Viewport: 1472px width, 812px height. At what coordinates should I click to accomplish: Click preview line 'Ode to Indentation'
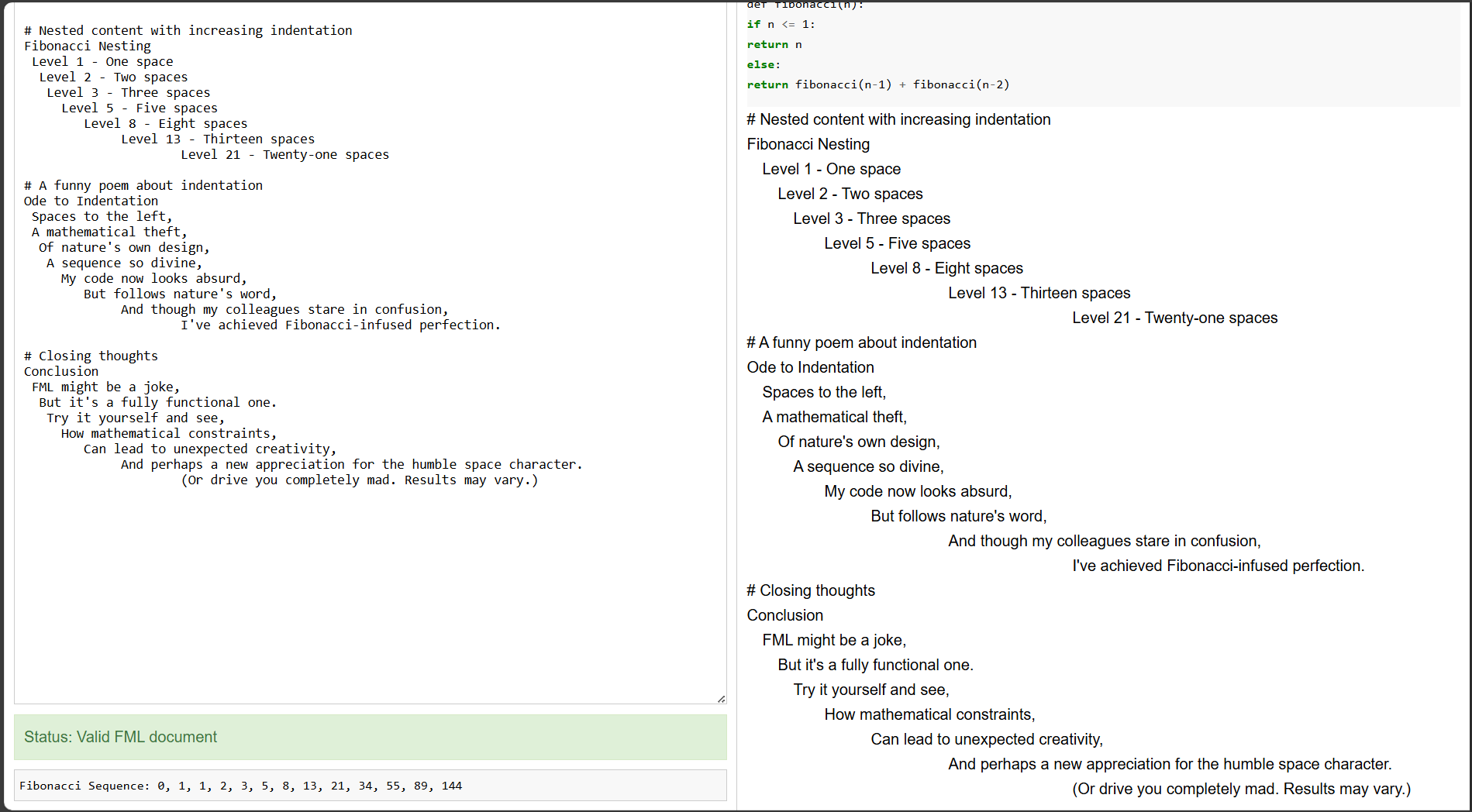tap(811, 367)
